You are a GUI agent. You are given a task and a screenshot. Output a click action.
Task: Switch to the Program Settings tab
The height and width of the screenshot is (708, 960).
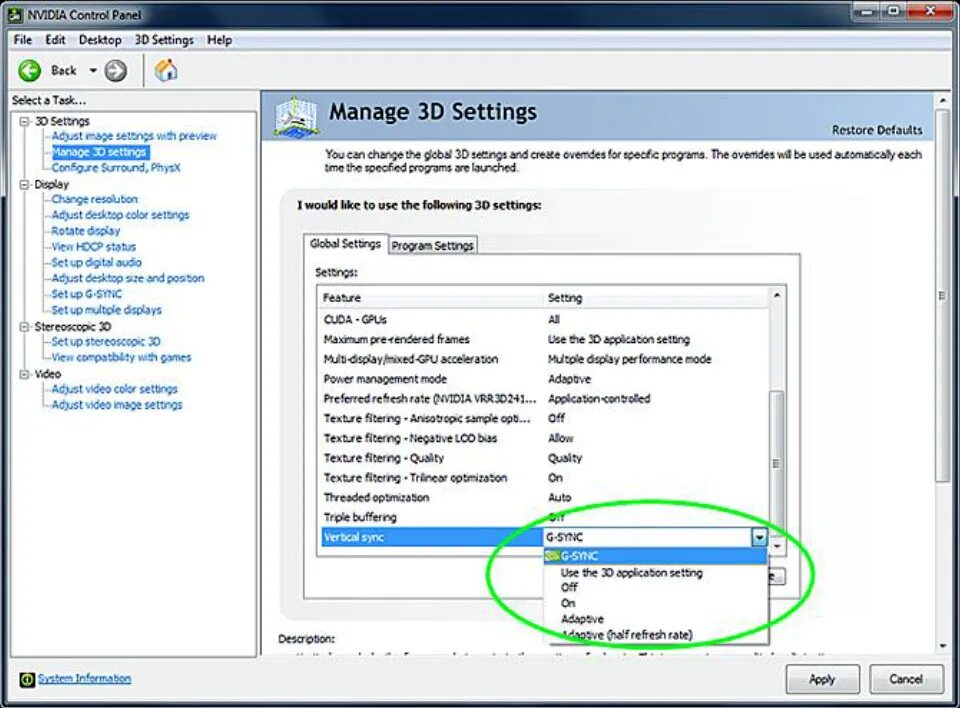coord(433,246)
